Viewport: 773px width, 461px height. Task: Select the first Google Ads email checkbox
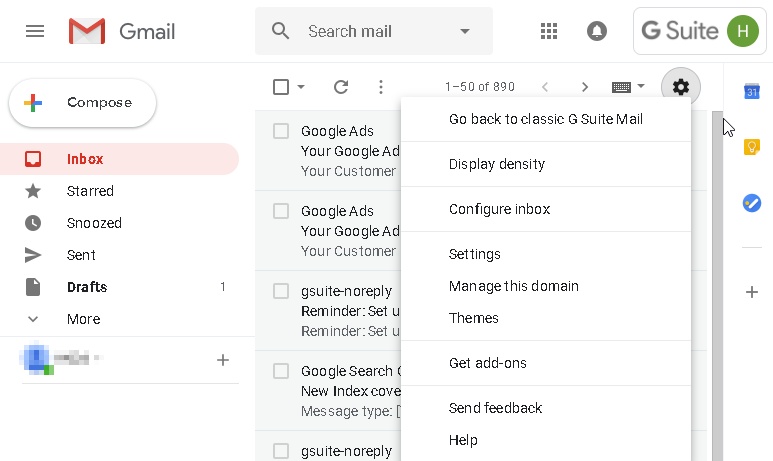[x=281, y=131]
